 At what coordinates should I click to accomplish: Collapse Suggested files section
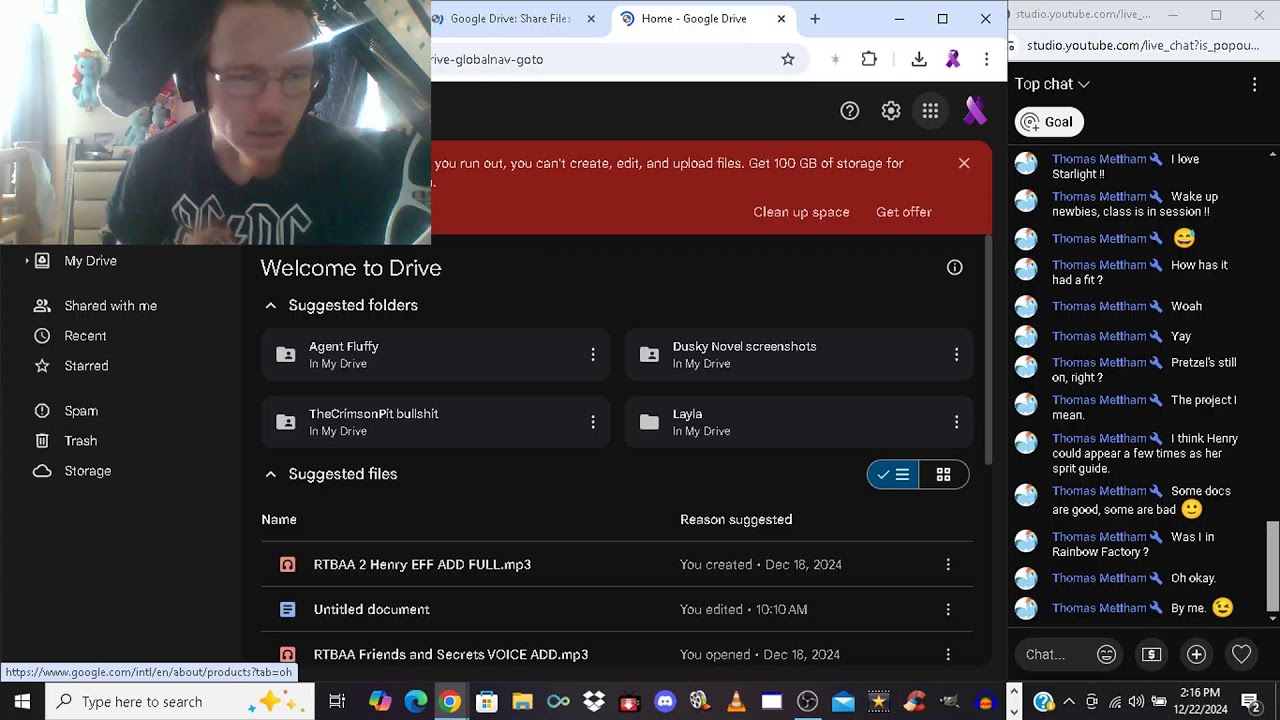click(x=270, y=474)
